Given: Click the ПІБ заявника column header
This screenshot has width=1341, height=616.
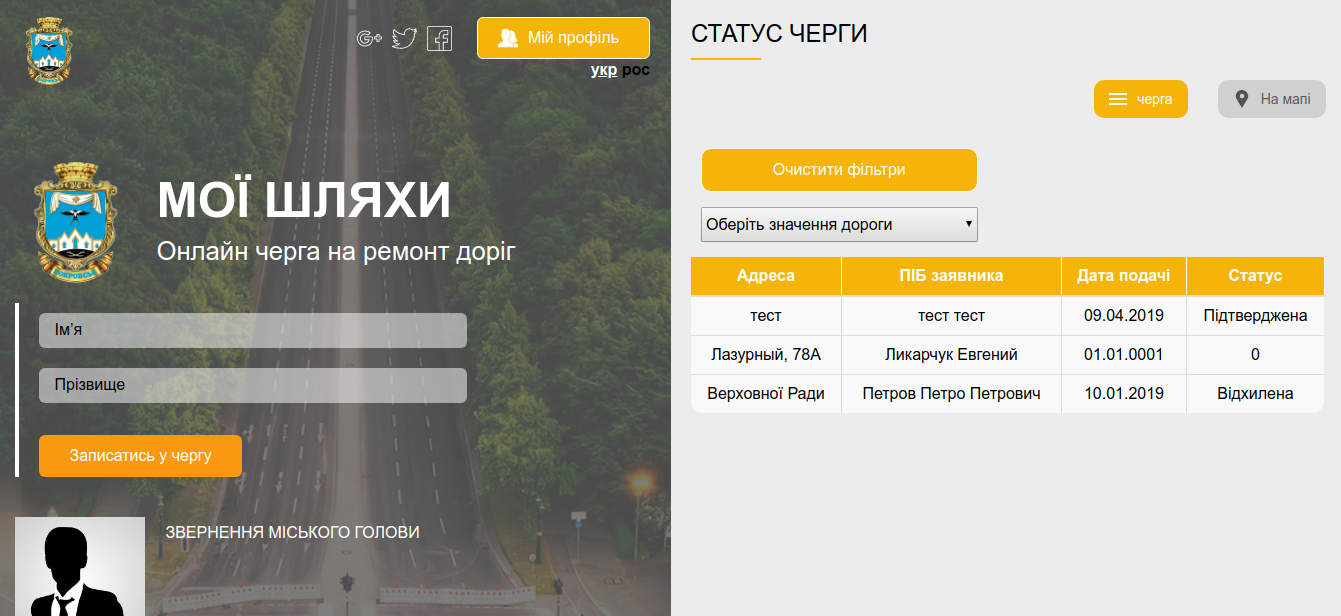Looking at the screenshot, I should tap(951, 276).
